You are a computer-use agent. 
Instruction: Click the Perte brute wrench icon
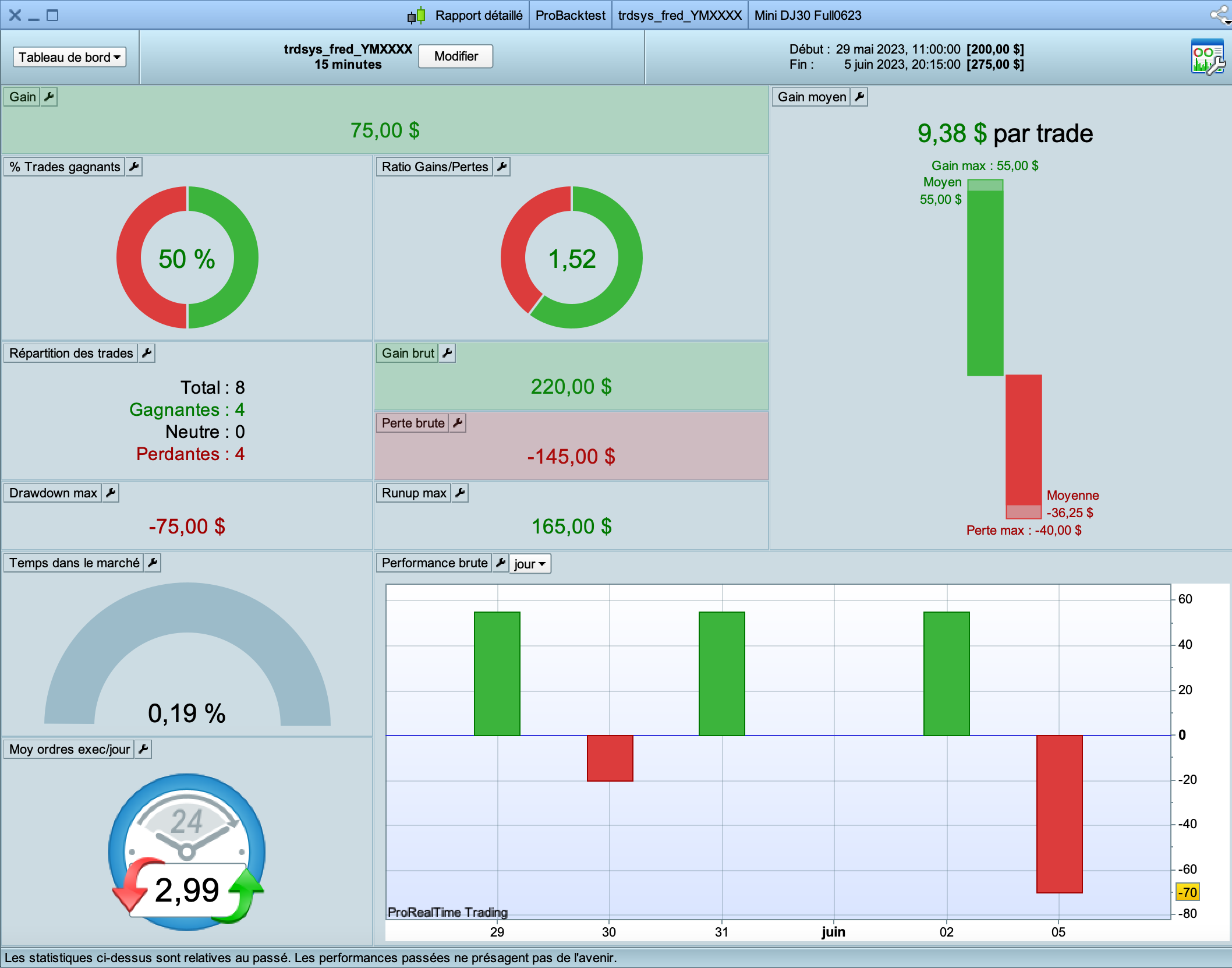458,423
